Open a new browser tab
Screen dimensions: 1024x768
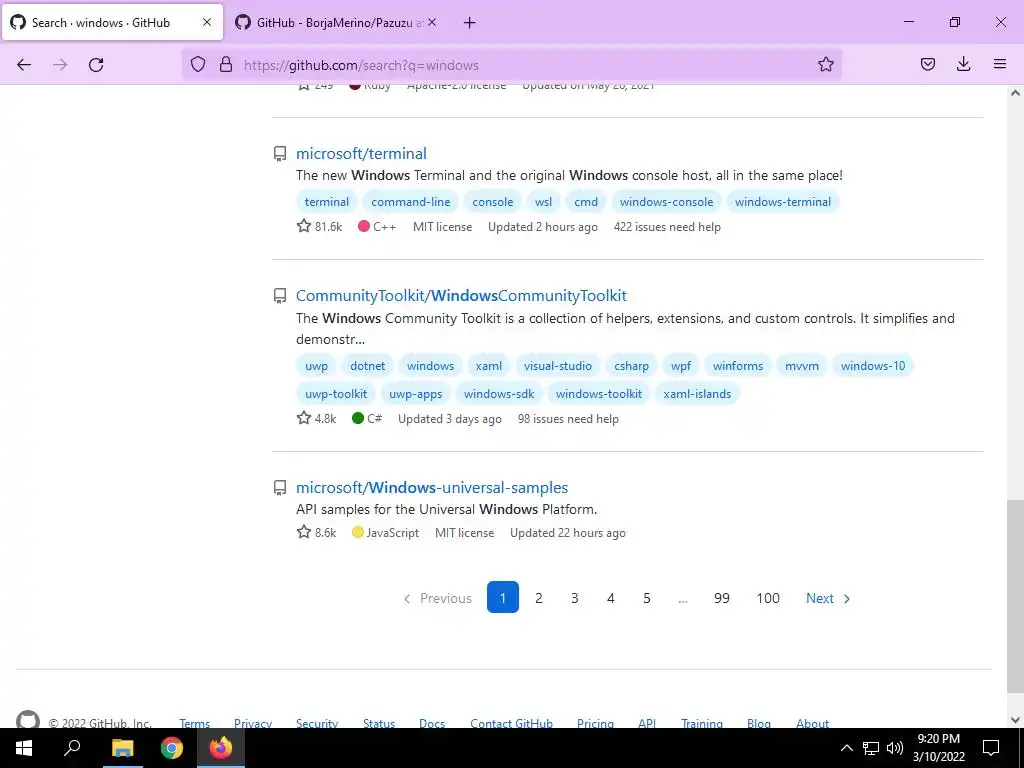[x=469, y=23]
